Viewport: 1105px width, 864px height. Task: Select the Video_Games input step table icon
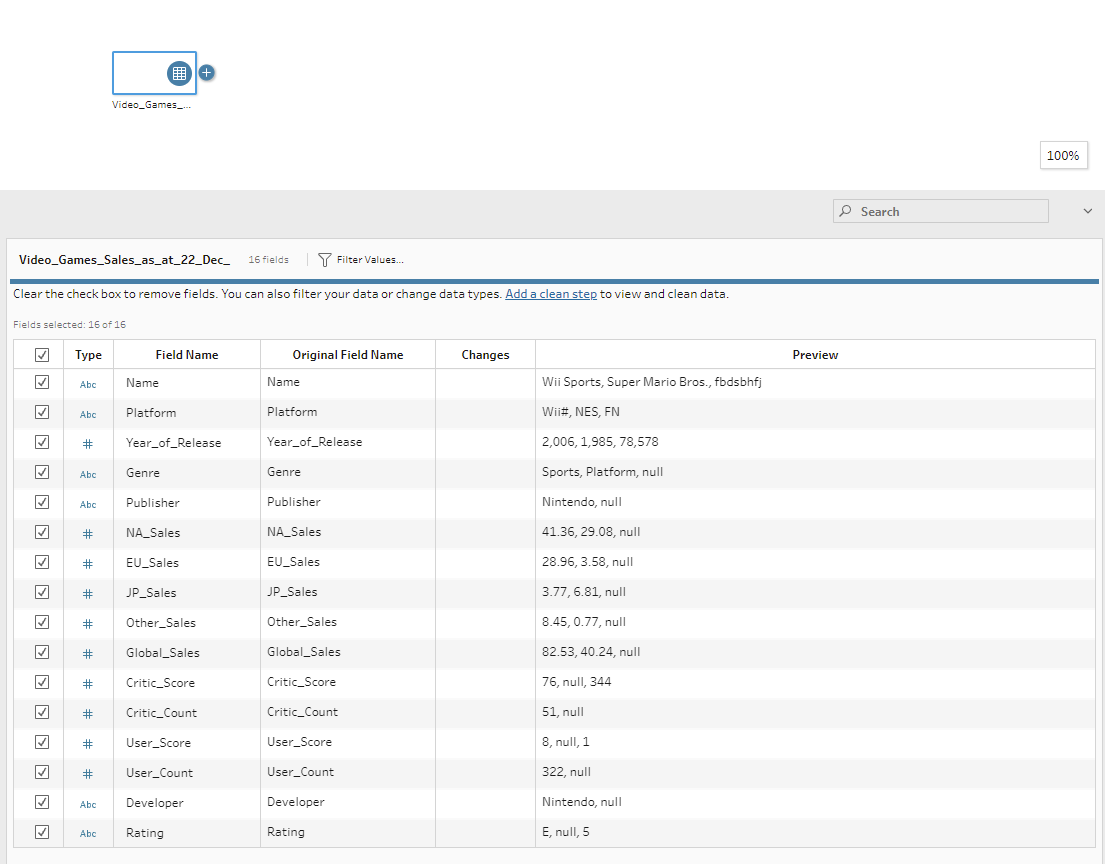tap(179, 73)
